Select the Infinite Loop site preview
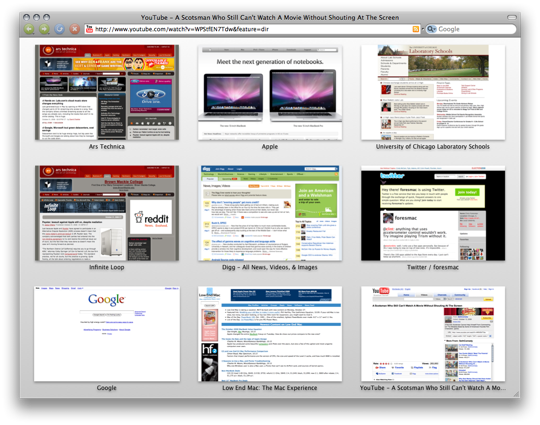 click(107, 213)
